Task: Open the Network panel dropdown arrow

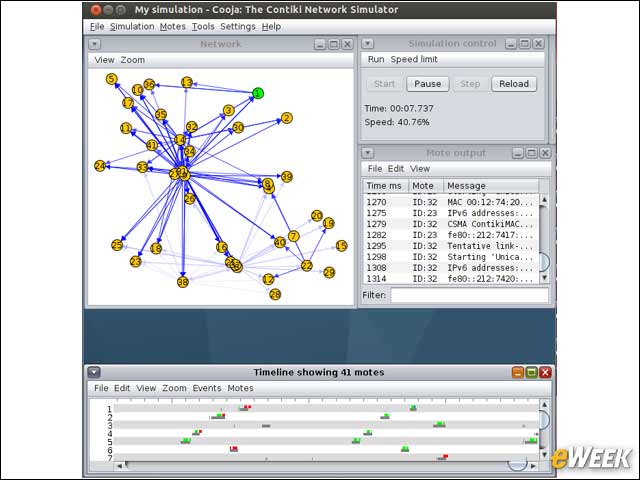Action: click(x=94, y=44)
